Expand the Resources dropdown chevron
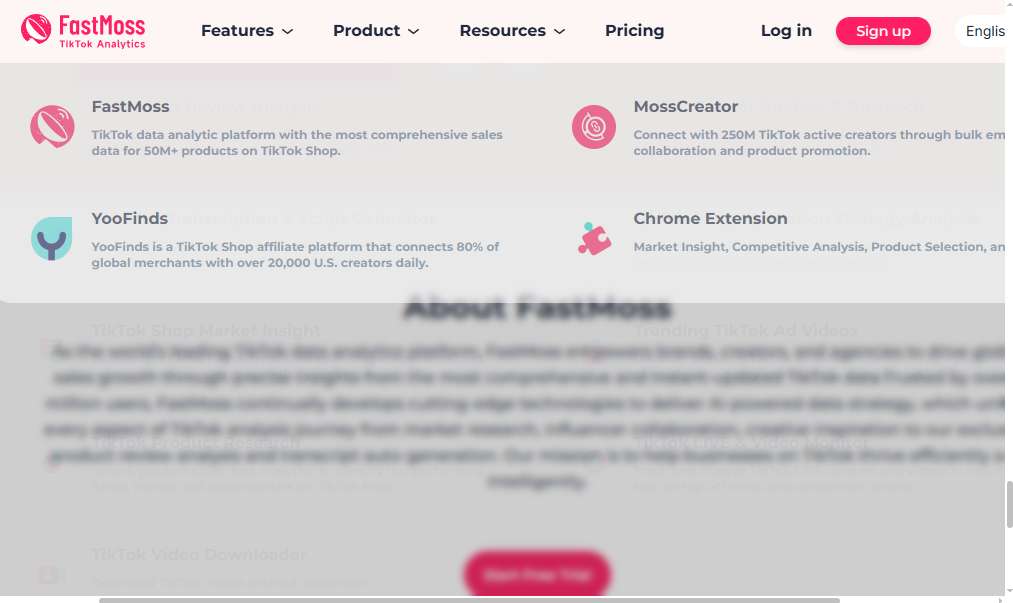Screen dimensions: 1013x603 pos(560,31)
